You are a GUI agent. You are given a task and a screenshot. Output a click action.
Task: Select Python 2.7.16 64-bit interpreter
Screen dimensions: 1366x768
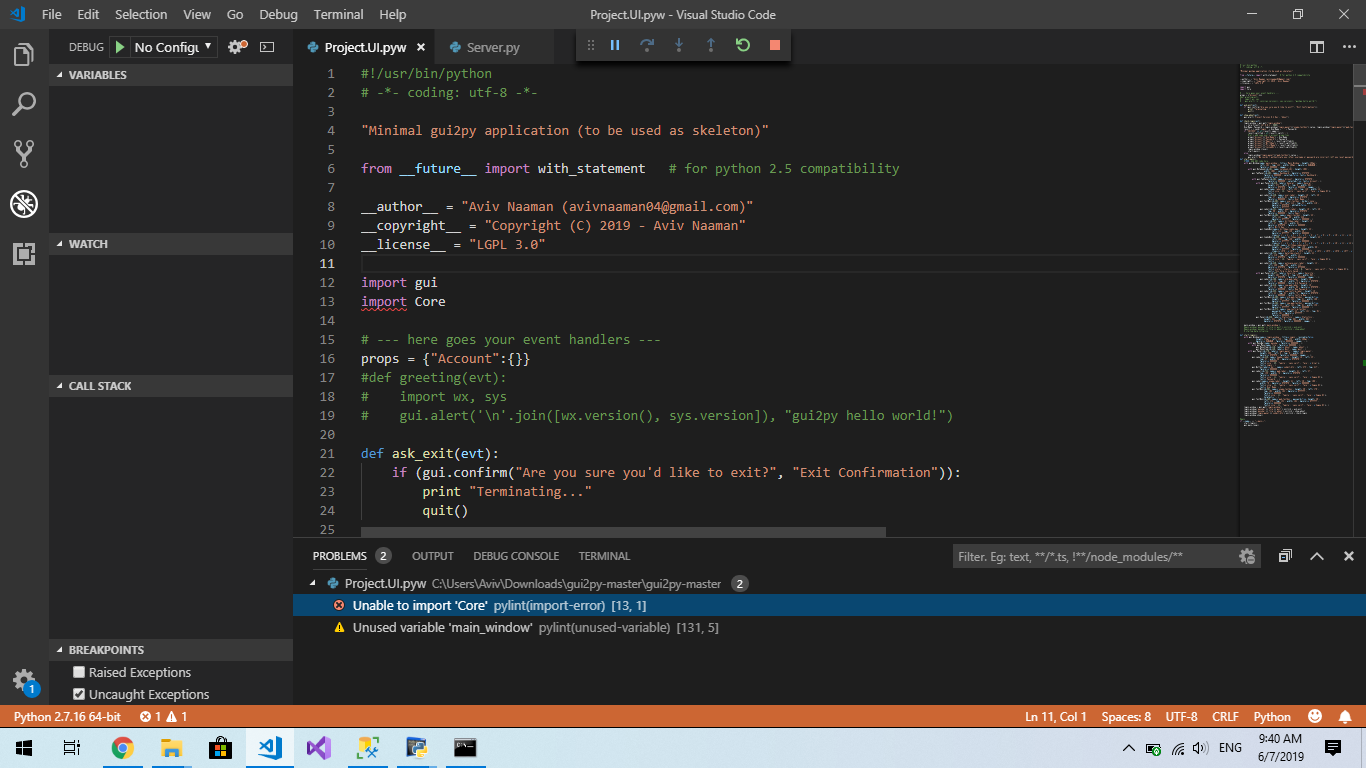coord(67,717)
